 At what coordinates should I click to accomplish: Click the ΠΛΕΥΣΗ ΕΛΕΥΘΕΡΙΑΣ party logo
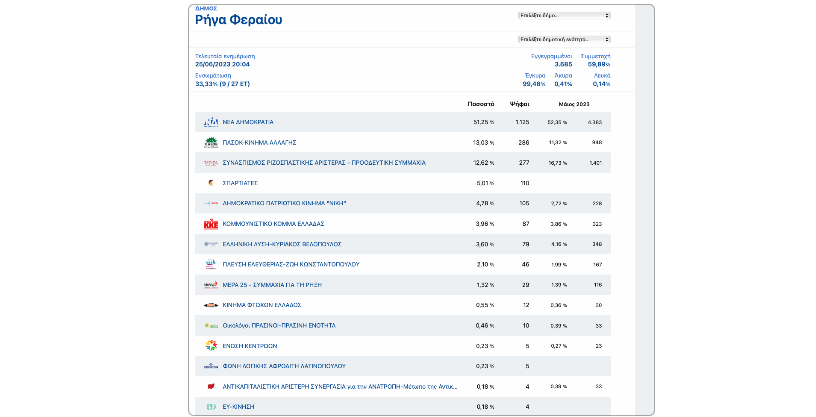(211, 264)
